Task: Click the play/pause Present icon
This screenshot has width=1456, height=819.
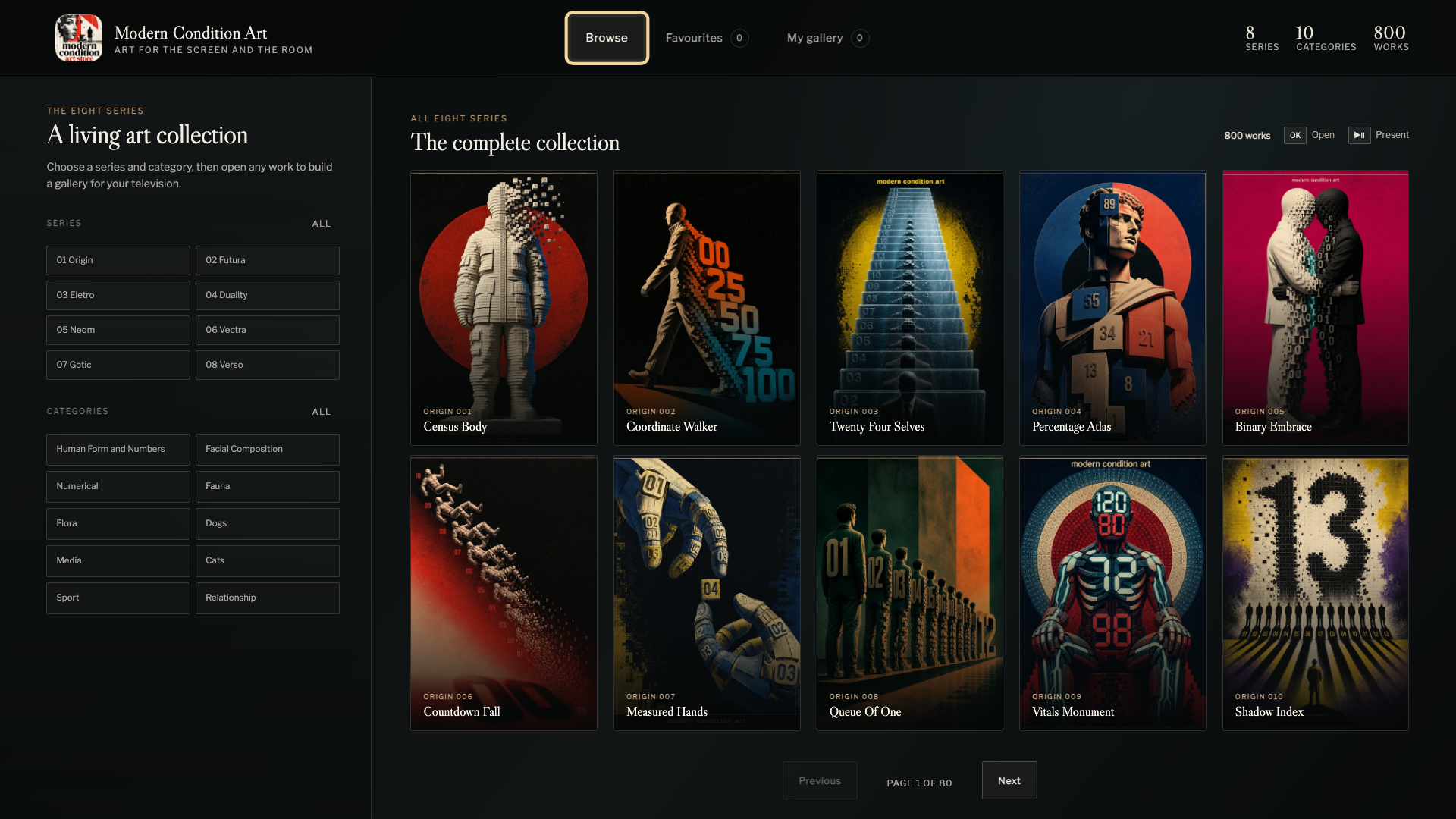Action: 1359,135
